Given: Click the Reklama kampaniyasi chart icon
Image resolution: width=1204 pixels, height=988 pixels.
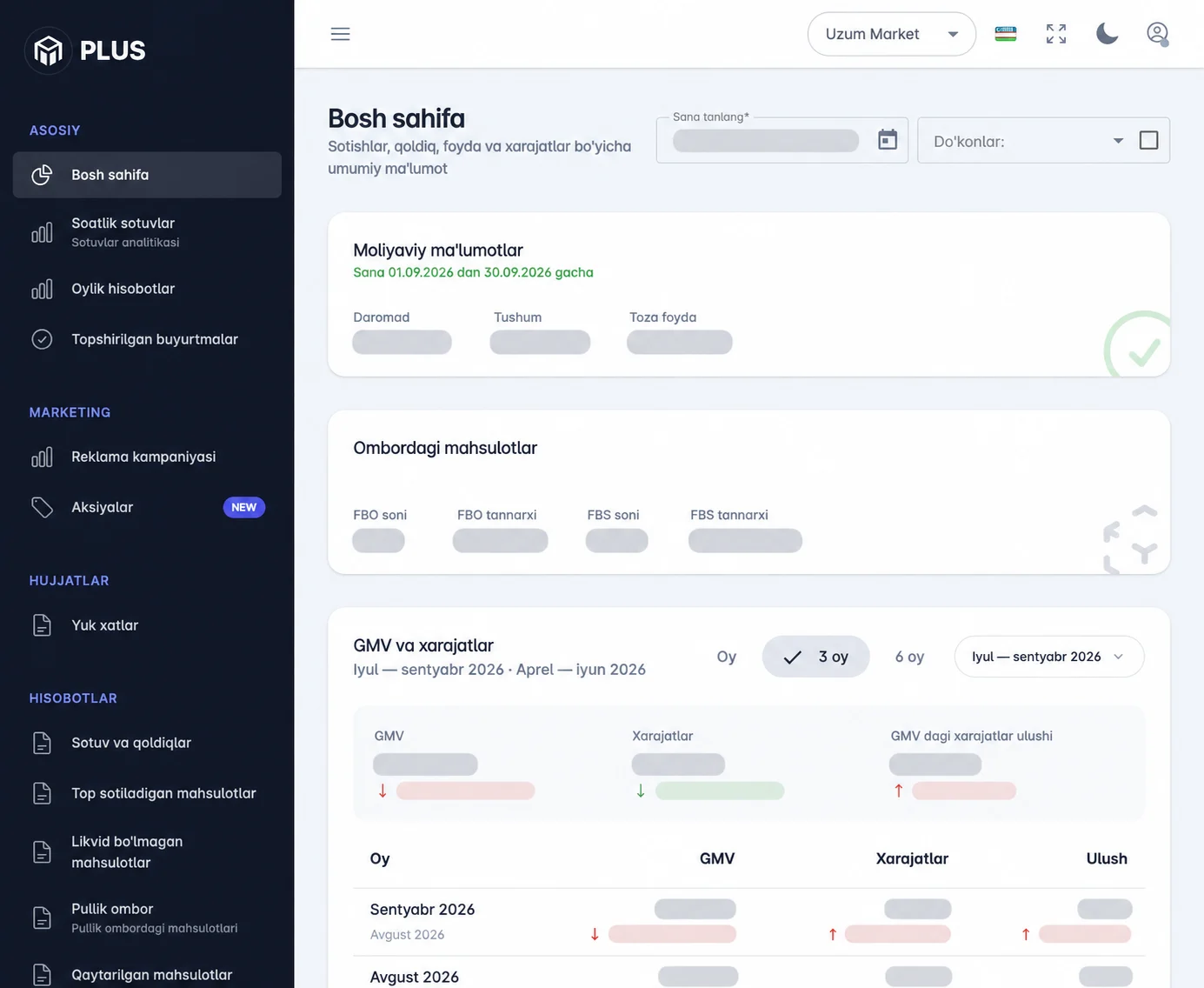Looking at the screenshot, I should 42,457.
